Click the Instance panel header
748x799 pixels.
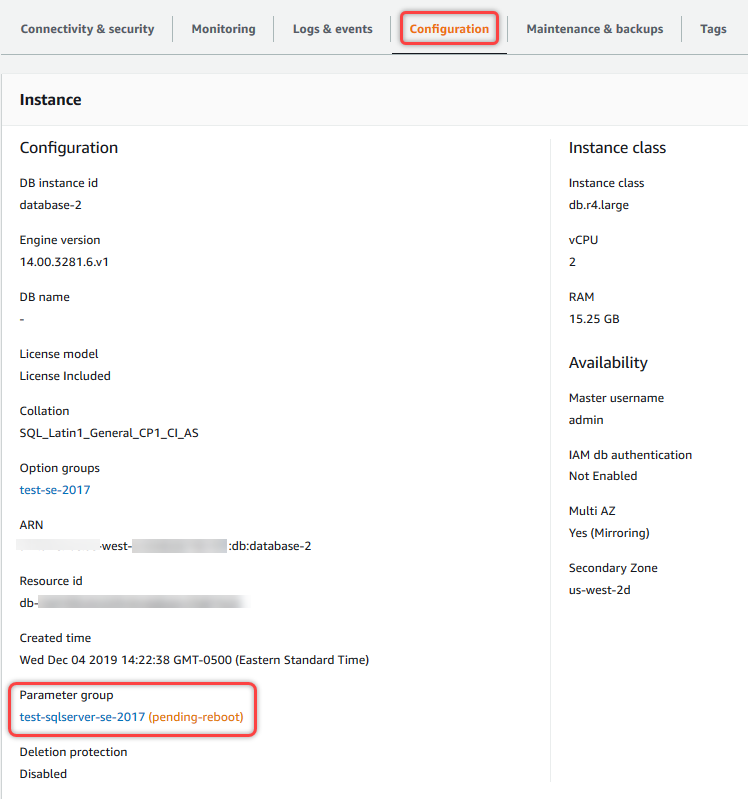tap(50, 100)
